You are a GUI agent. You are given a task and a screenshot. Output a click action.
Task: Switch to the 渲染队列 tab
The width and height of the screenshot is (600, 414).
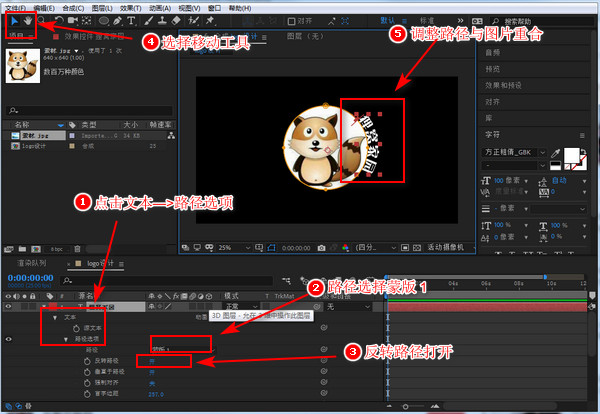[x=31, y=263]
